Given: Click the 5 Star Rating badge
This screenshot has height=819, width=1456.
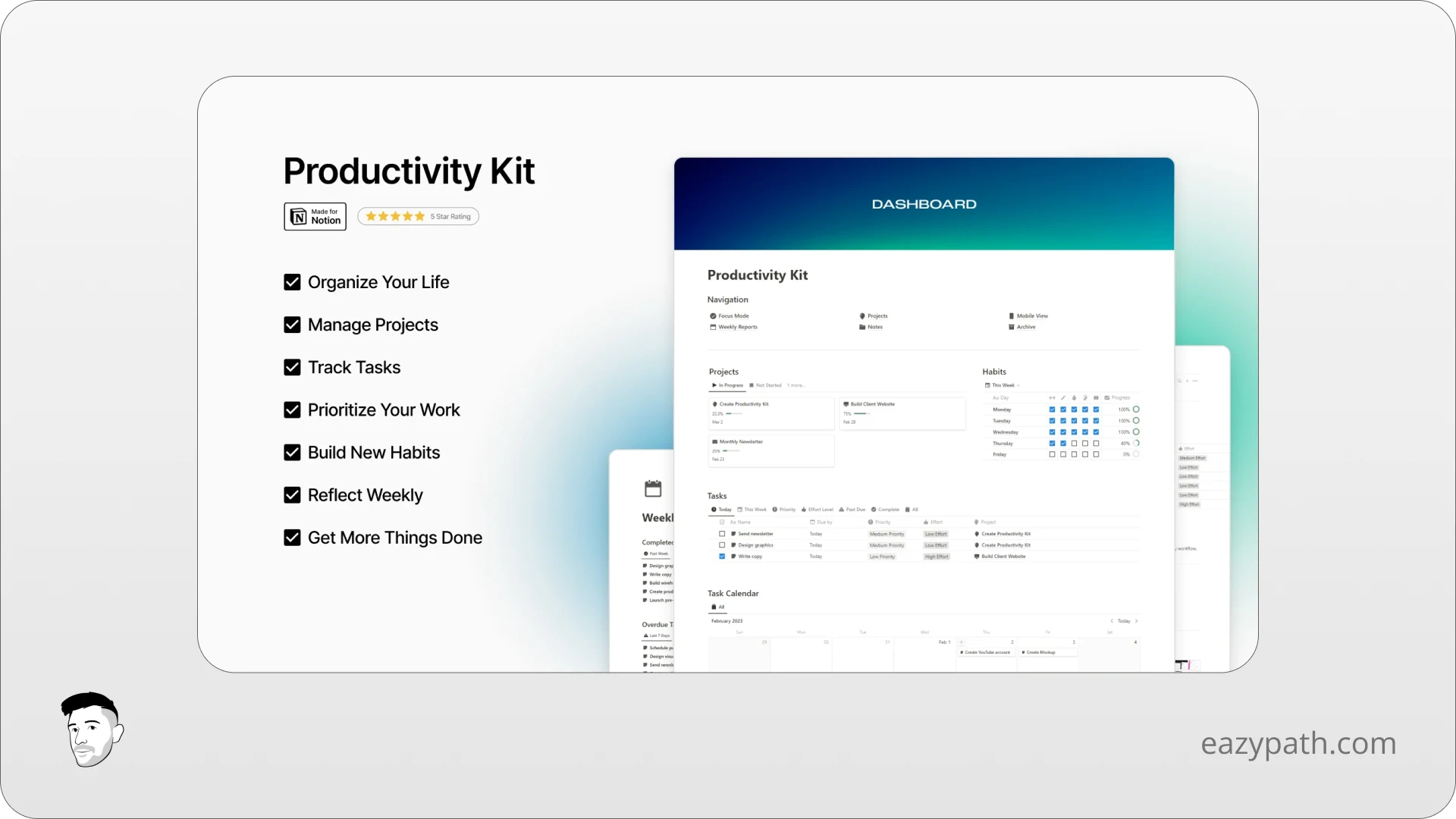Looking at the screenshot, I should coord(418,216).
